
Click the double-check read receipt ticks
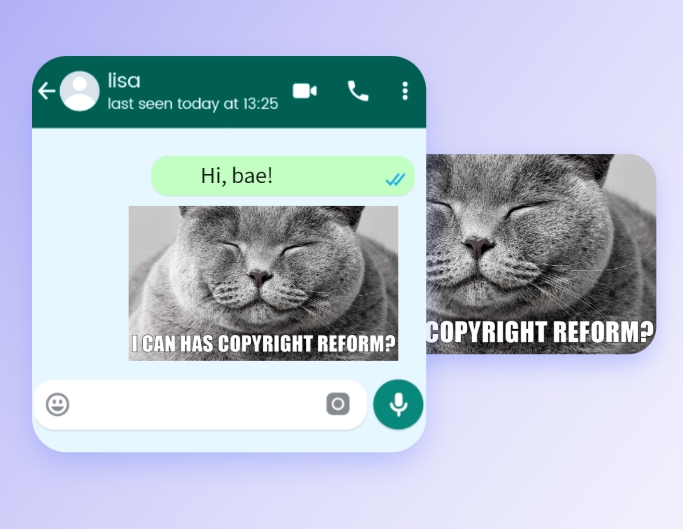(396, 179)
